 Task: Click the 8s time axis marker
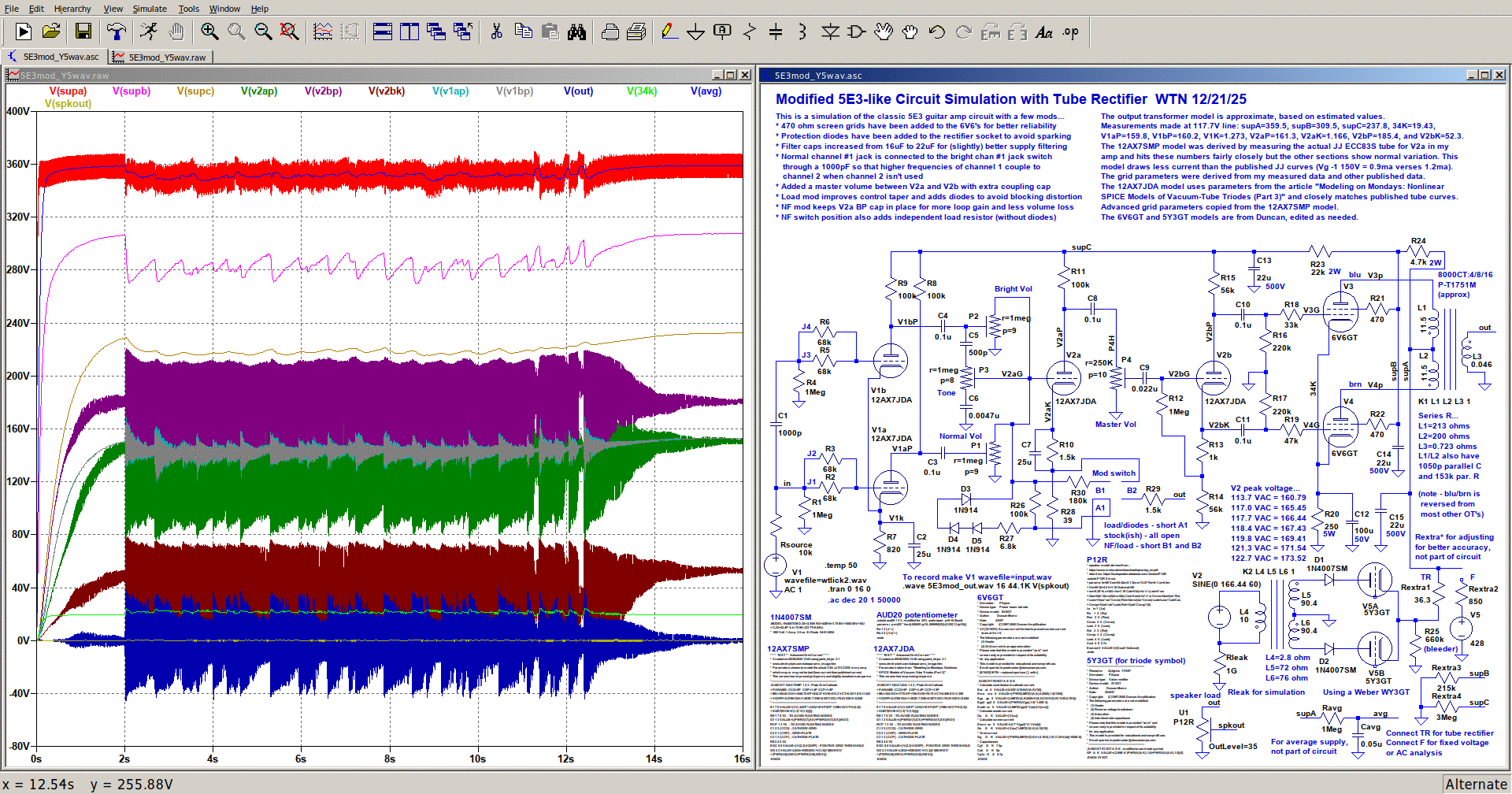coord(389,759)
